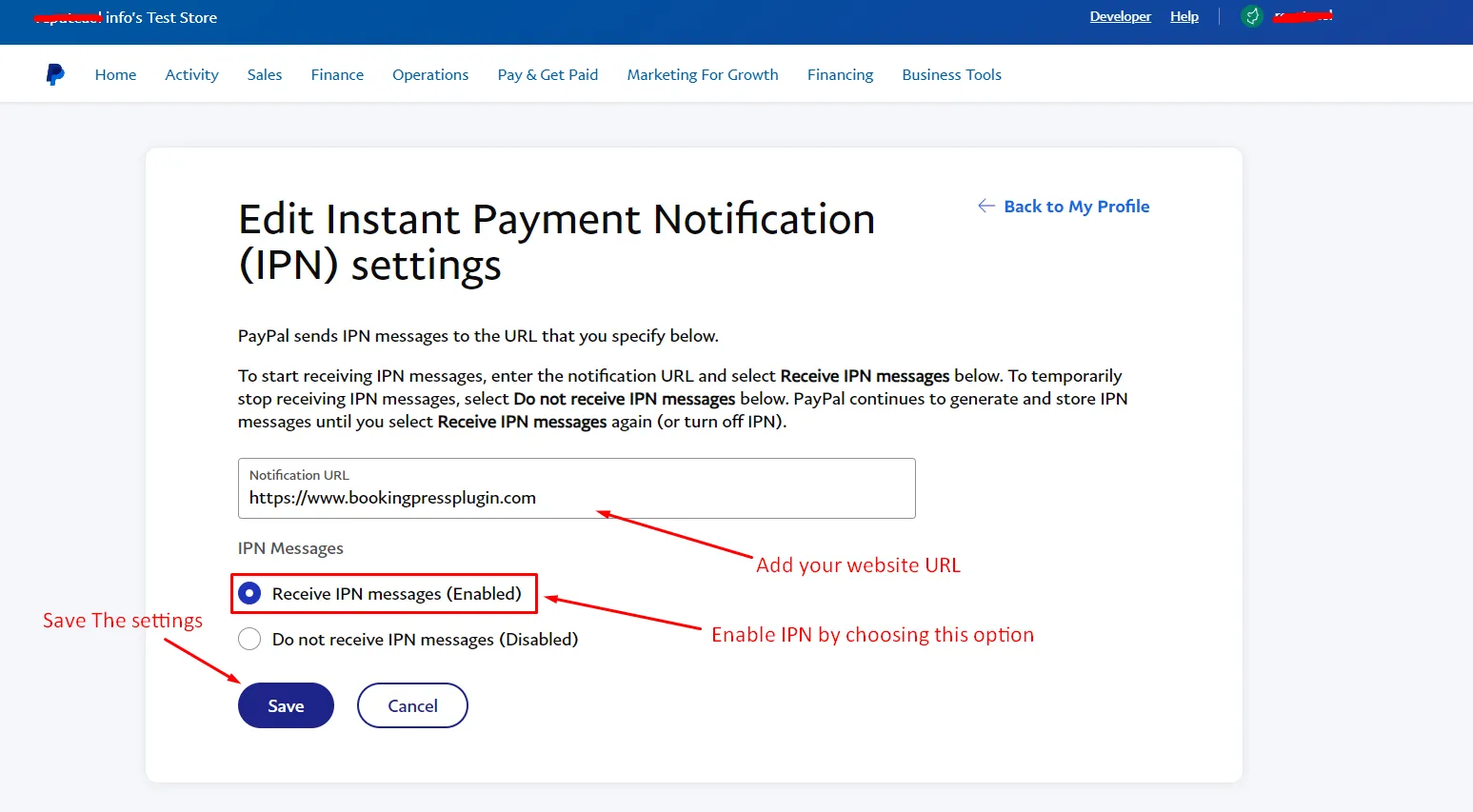Focus the Notification URL field

tap(577, 488)
